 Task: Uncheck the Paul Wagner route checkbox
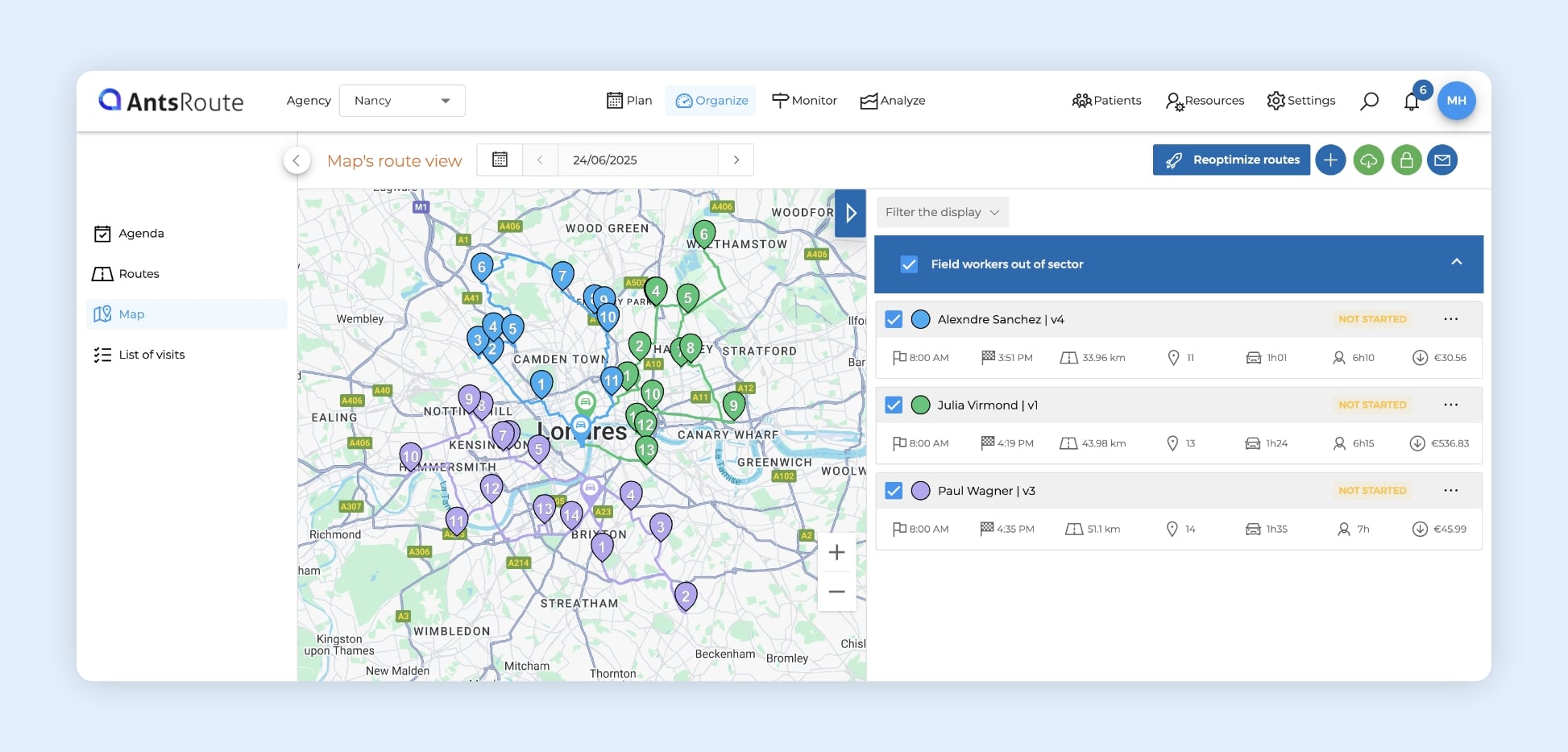tap(894, 490)
